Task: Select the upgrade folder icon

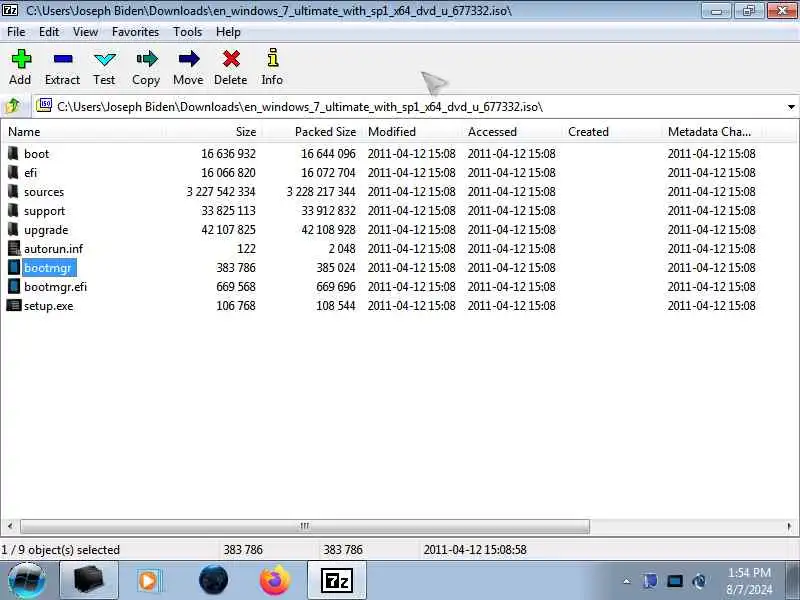Action: pos(13,229)
